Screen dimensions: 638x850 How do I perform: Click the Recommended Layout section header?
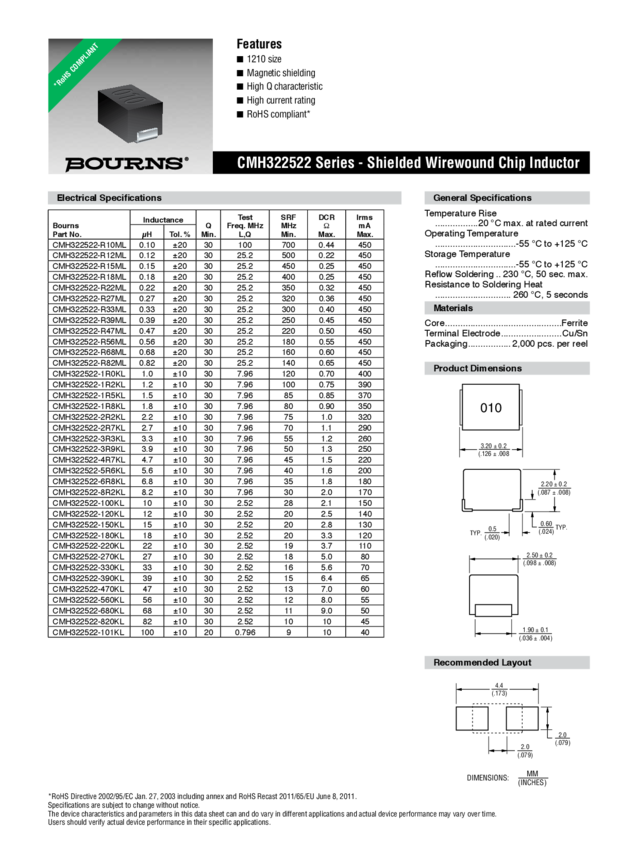pyautogui.click(x=507, y=662)
